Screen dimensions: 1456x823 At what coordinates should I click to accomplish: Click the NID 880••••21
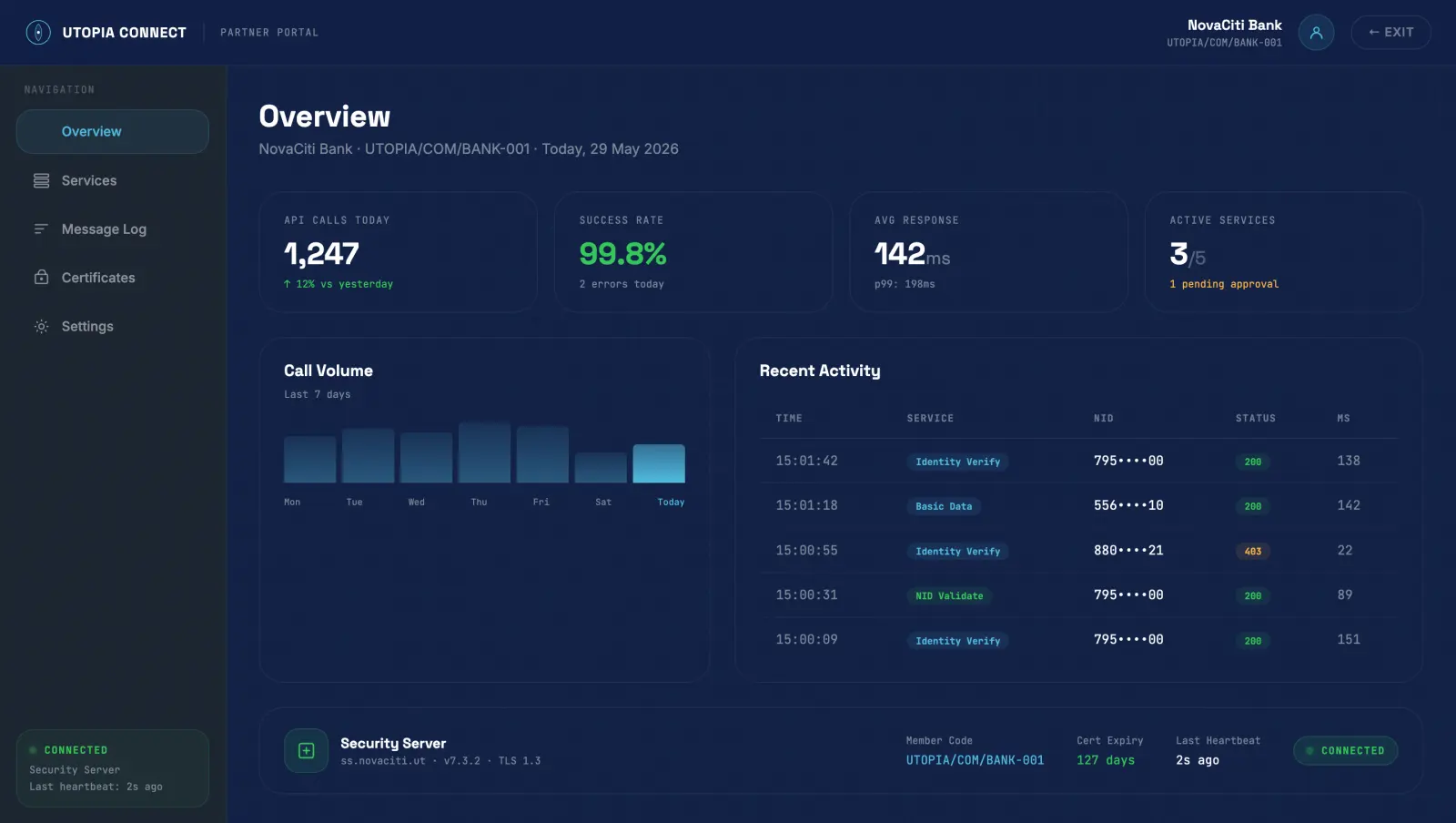point(1128,551)
